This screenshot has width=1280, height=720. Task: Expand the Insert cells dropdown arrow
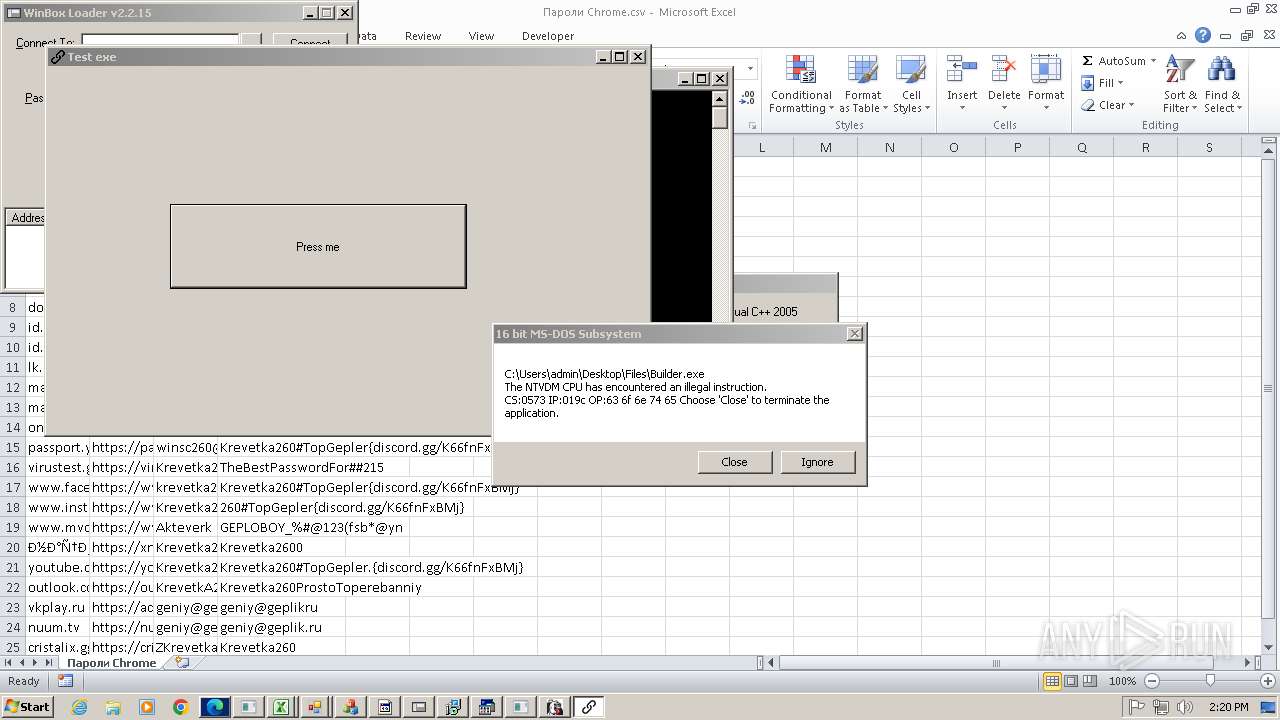[x=962, y=108]
